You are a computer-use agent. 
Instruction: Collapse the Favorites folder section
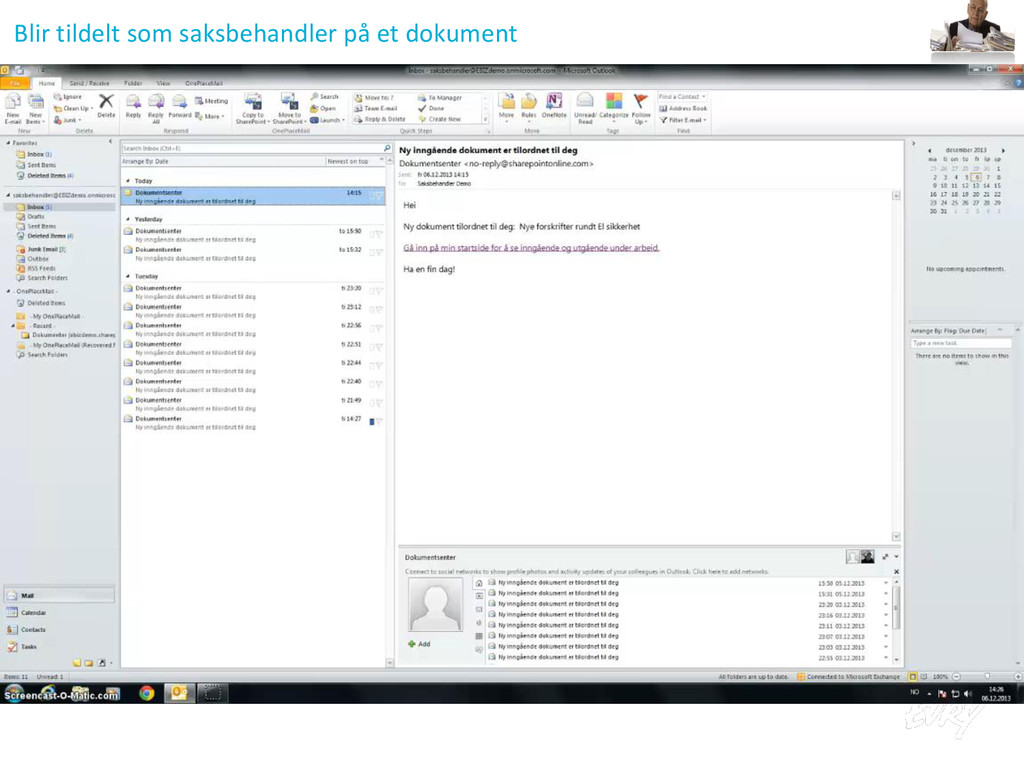8,143
